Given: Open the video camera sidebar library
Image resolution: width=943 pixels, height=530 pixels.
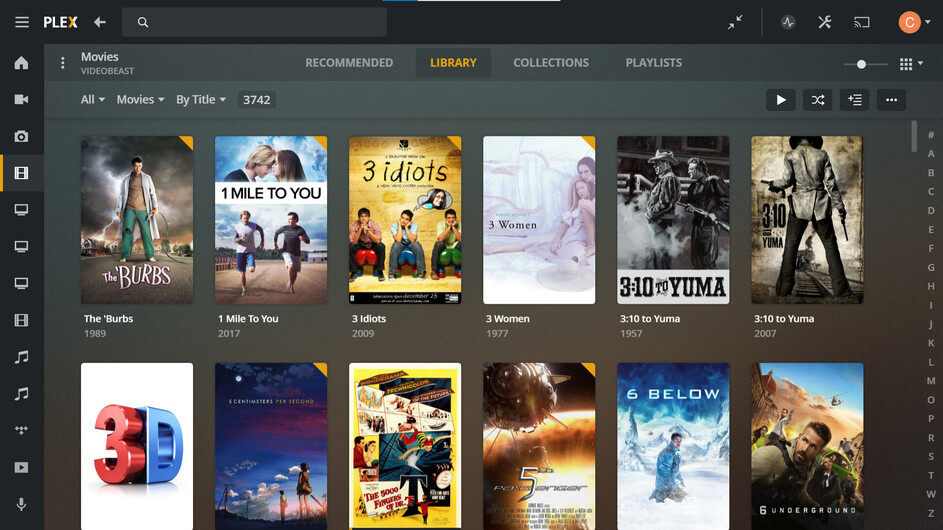Looking at the screenshot, I should coord(22,99).
